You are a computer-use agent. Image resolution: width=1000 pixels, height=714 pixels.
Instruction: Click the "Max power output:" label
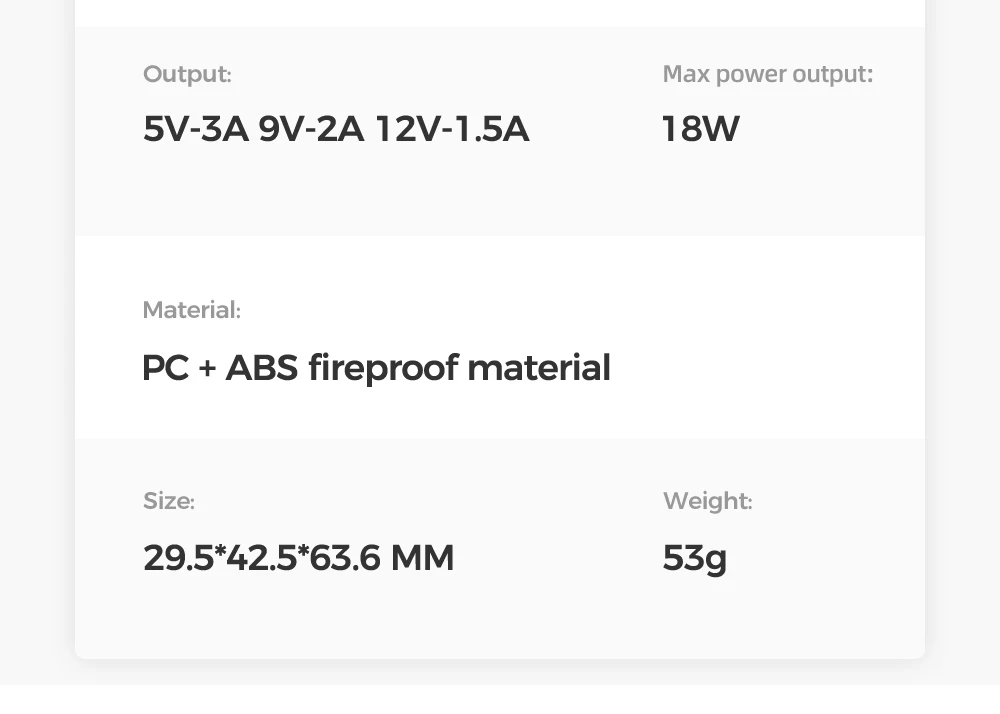tap(768, 75)
